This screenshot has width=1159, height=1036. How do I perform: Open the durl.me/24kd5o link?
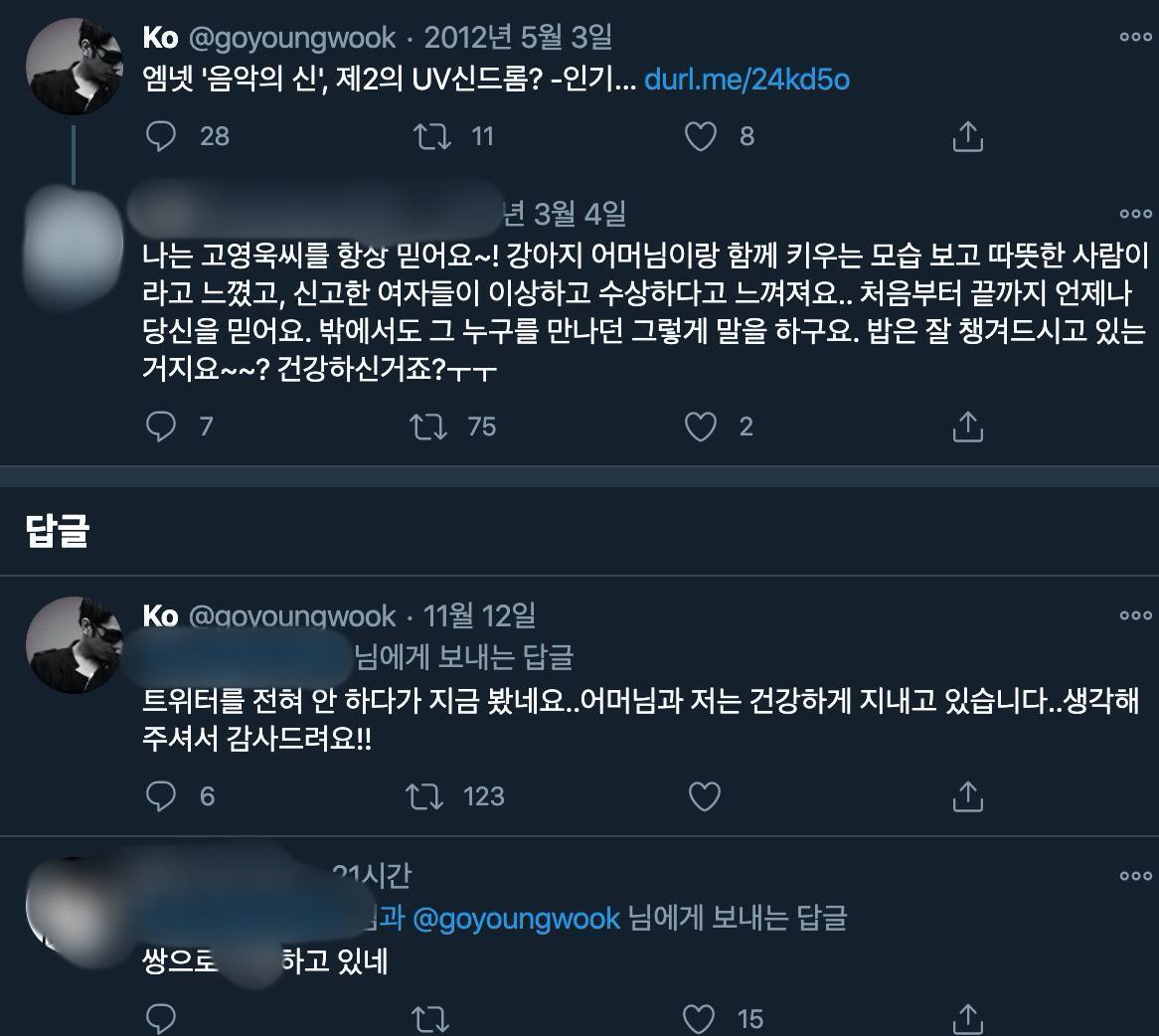(x=746, y=80)
